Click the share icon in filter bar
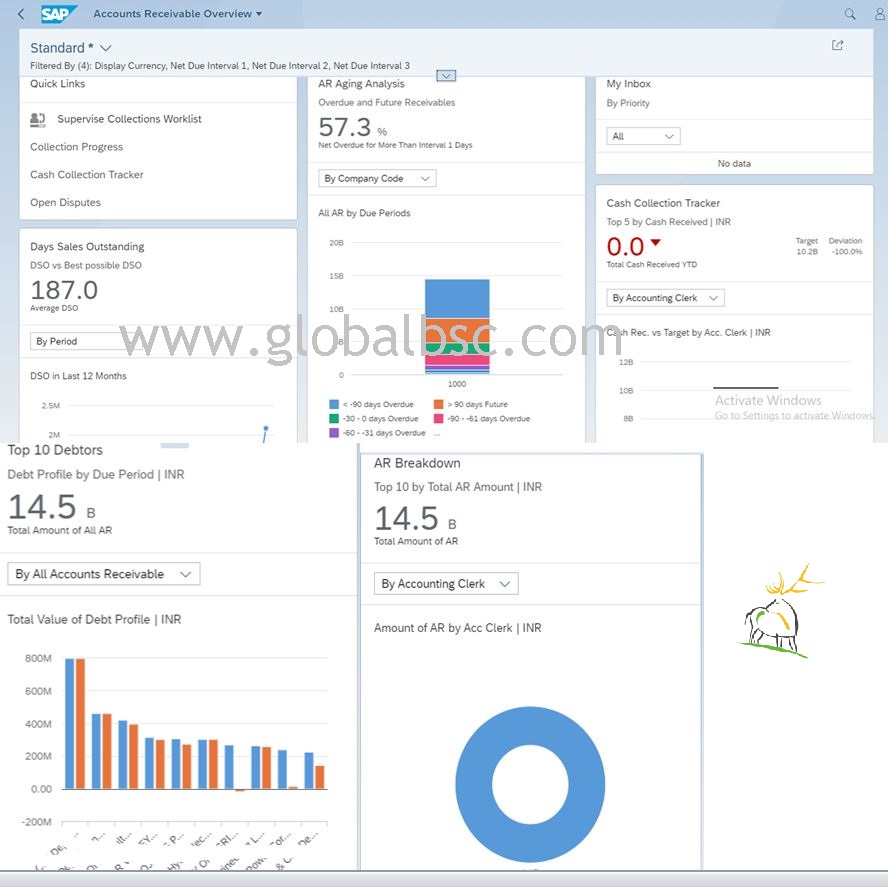The width and height of the screenshot is (888, 887). click(x=837, y=45)
